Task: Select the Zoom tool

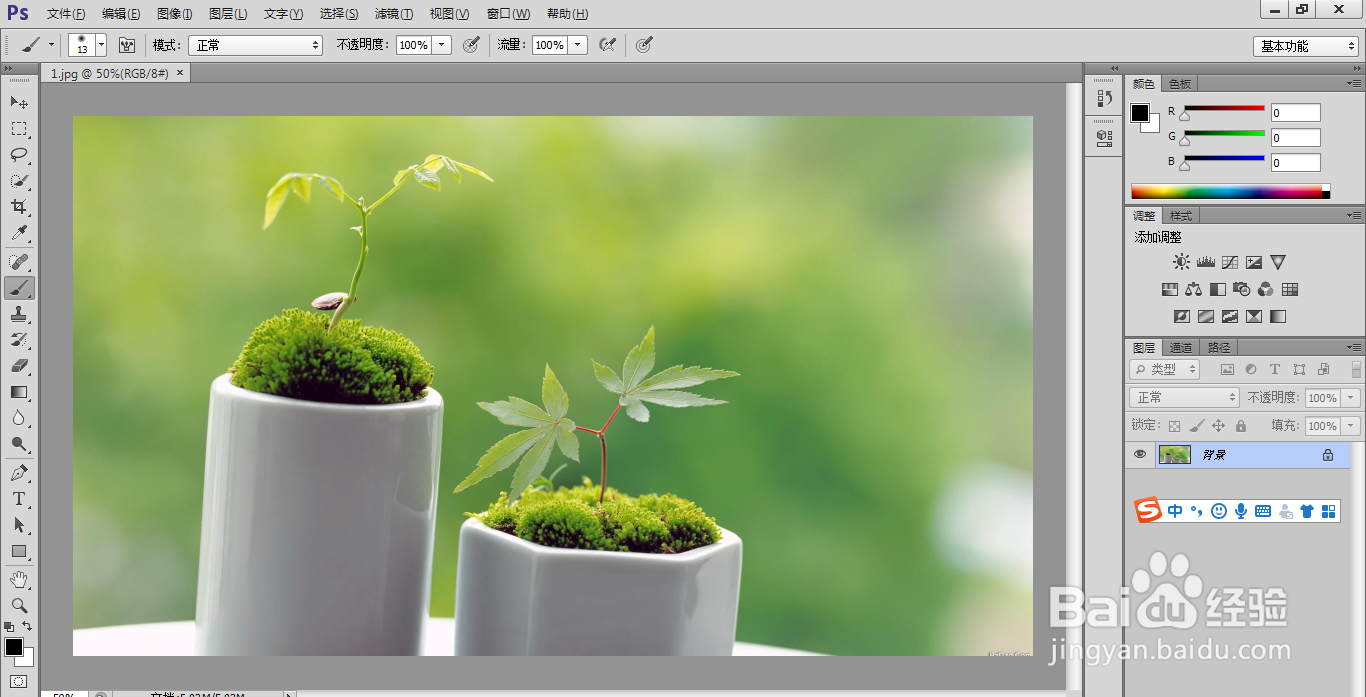Action: 19,605
